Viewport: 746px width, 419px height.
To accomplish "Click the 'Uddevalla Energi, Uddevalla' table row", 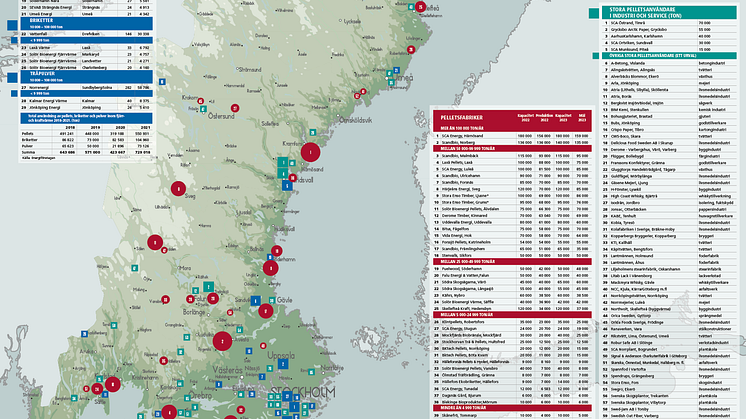I will [x=512, y=222].
